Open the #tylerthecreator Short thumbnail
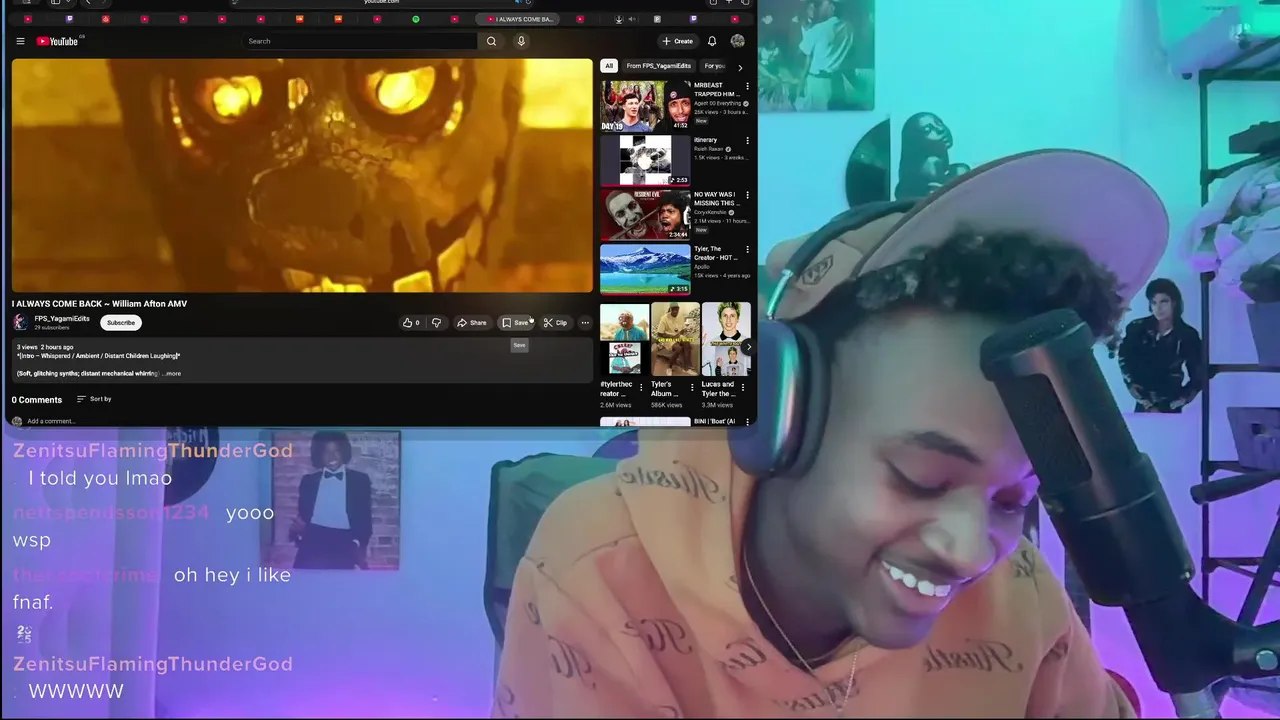 (624, 339)
